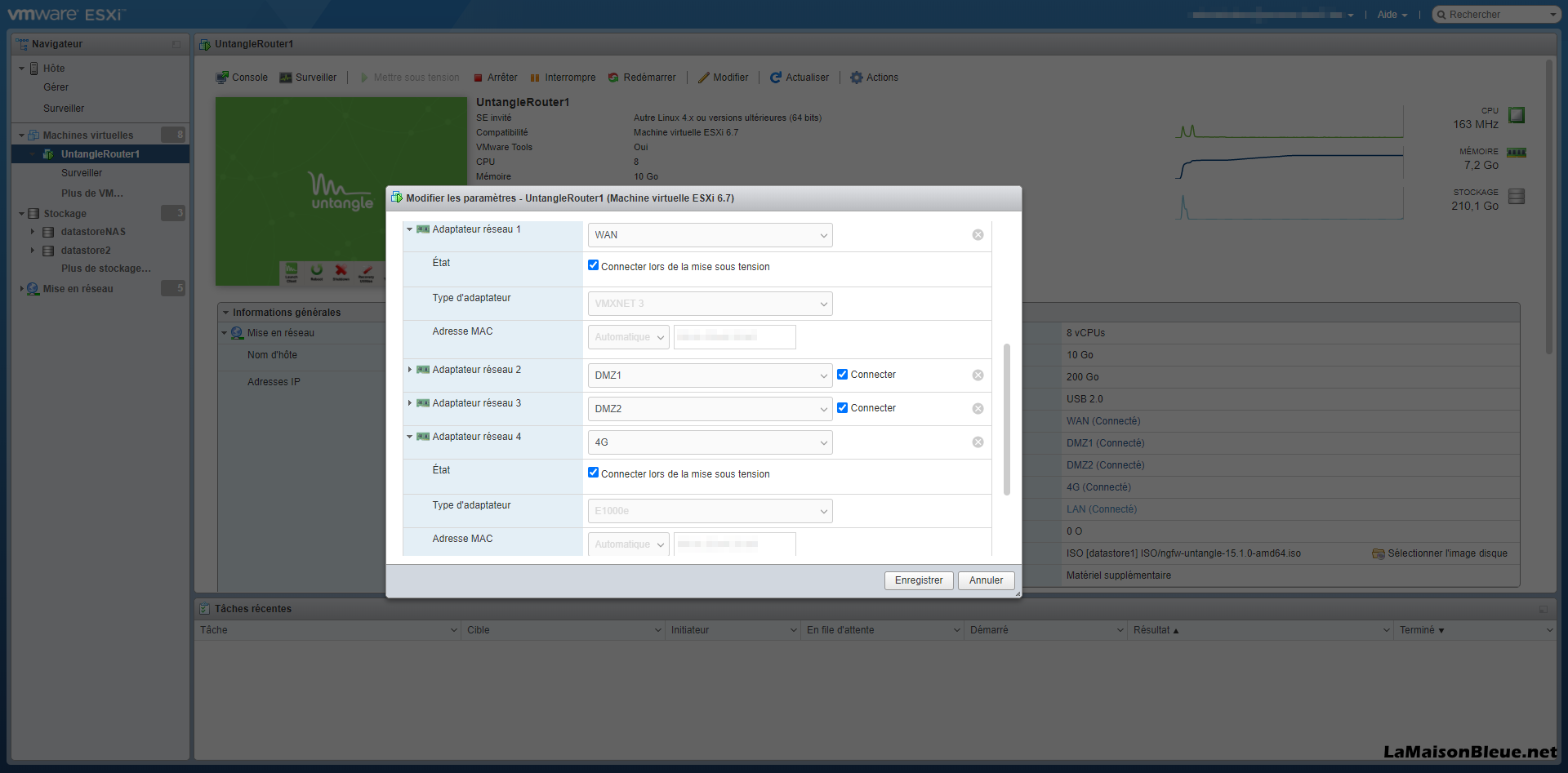Click the Untangle VM console thumbnail
The image size is (1568, 773).
tap(341, 192)
